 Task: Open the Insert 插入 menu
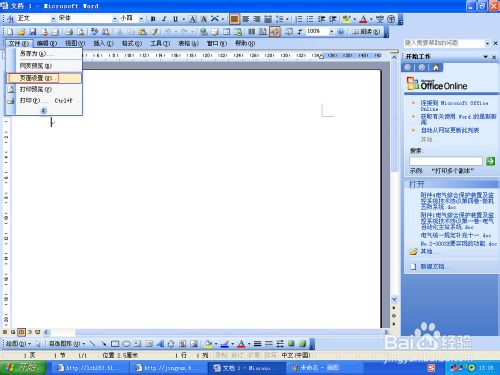coord(103,43)
